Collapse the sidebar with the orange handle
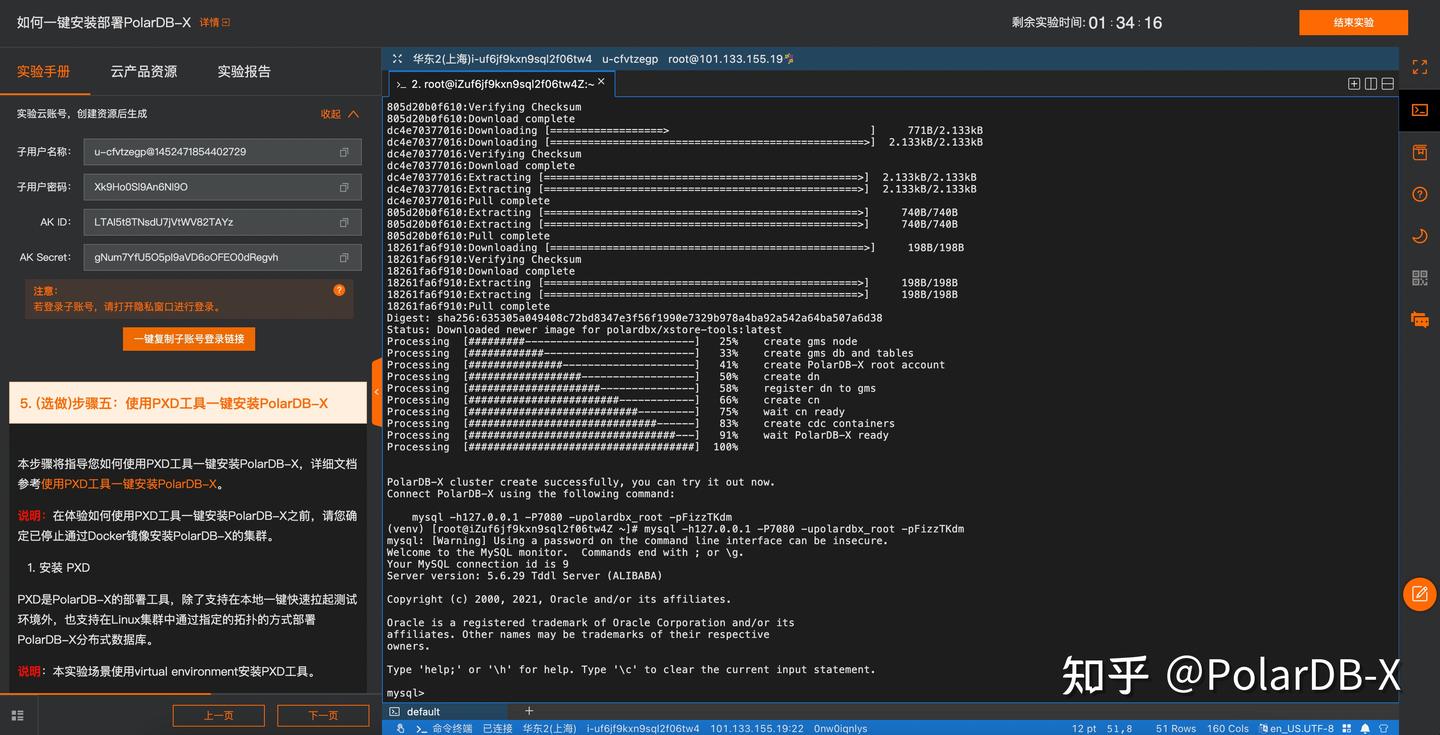The image size is (1440, 735). pos(376,392)
